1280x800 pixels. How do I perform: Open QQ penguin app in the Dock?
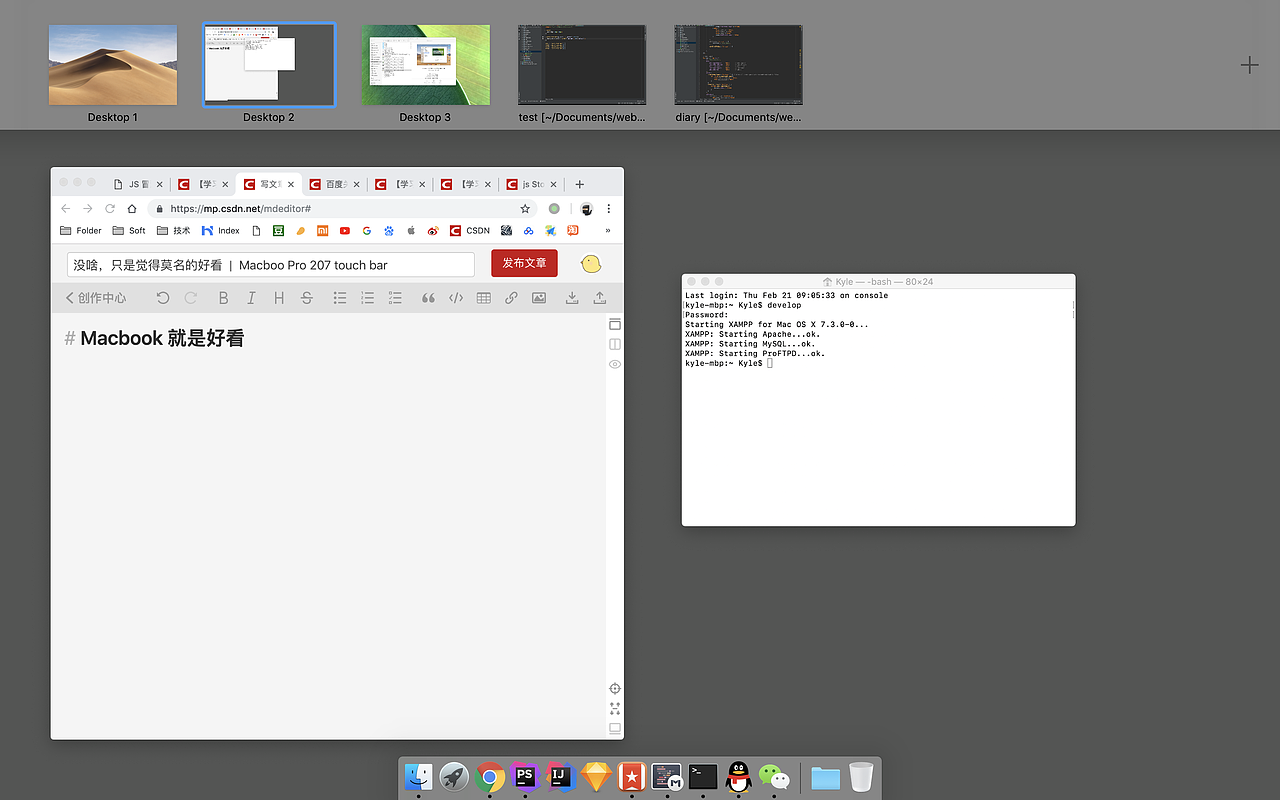click(738, 776)
